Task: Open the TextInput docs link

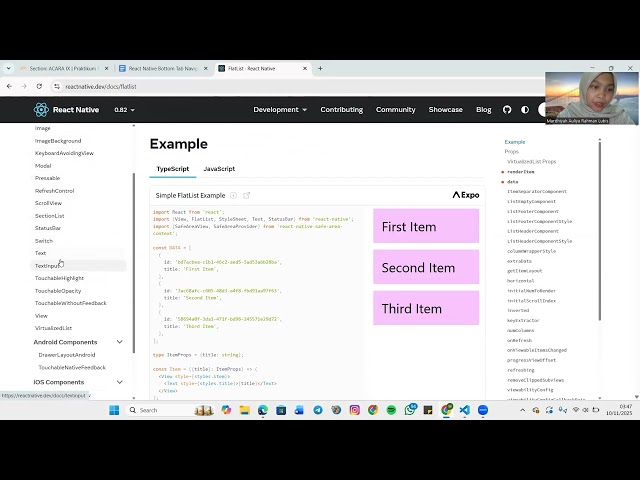Action: [x=47, y=266]
